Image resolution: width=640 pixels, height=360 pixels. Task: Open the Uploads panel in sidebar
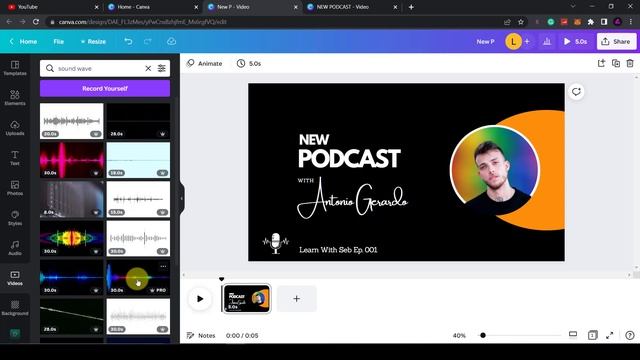(x=15, y=128)
